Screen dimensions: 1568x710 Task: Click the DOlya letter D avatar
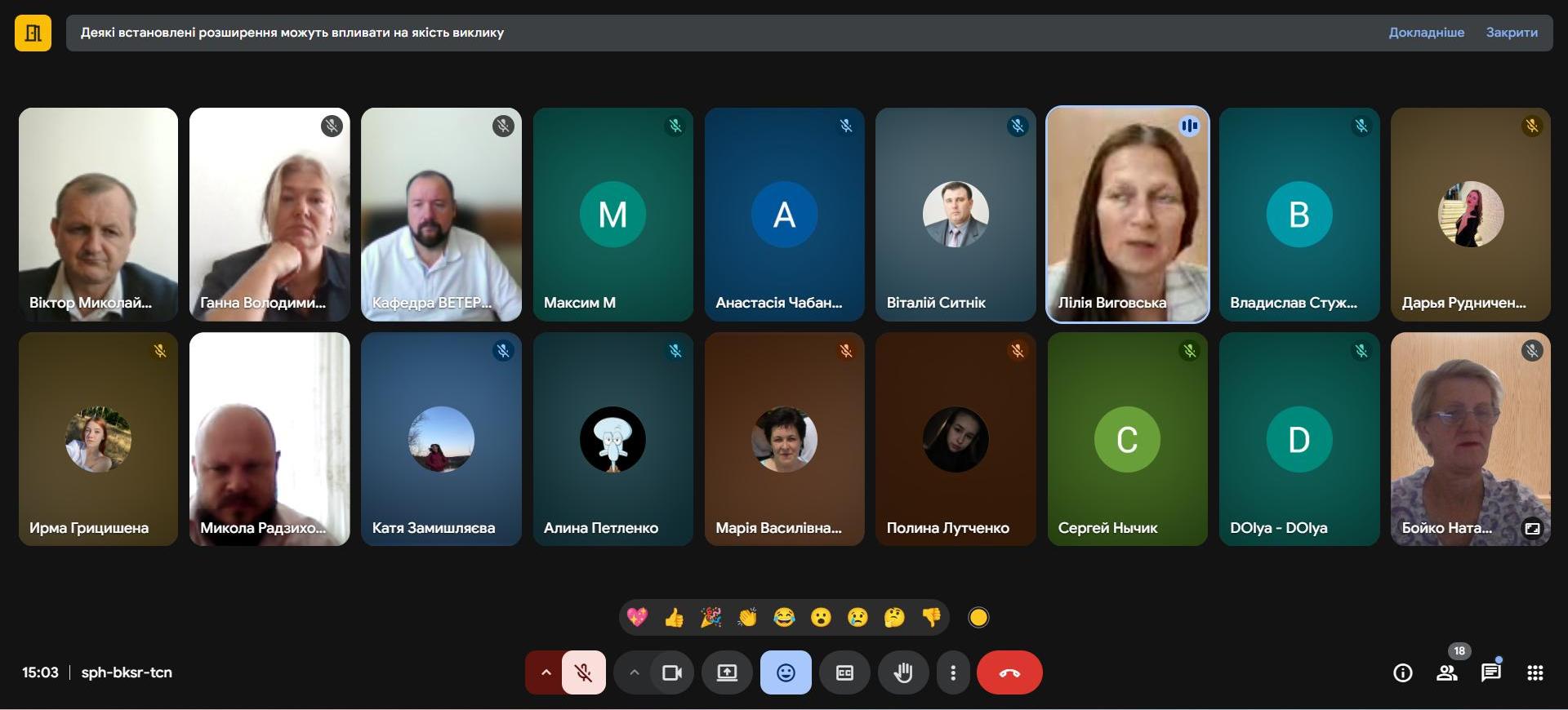coord(1299,439)
